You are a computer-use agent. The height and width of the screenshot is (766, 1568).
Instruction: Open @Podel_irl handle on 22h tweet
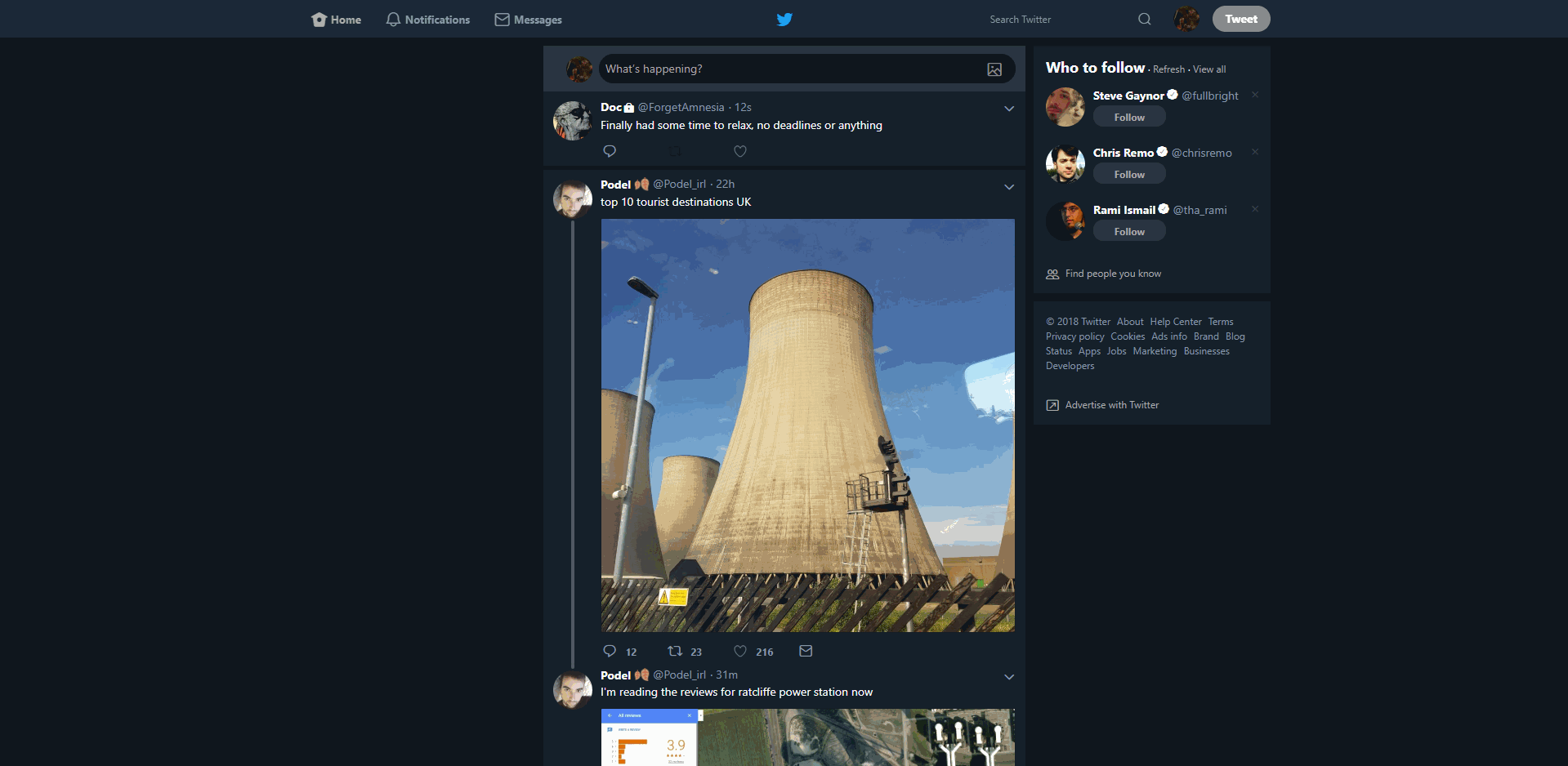click(x=679, y=184)
